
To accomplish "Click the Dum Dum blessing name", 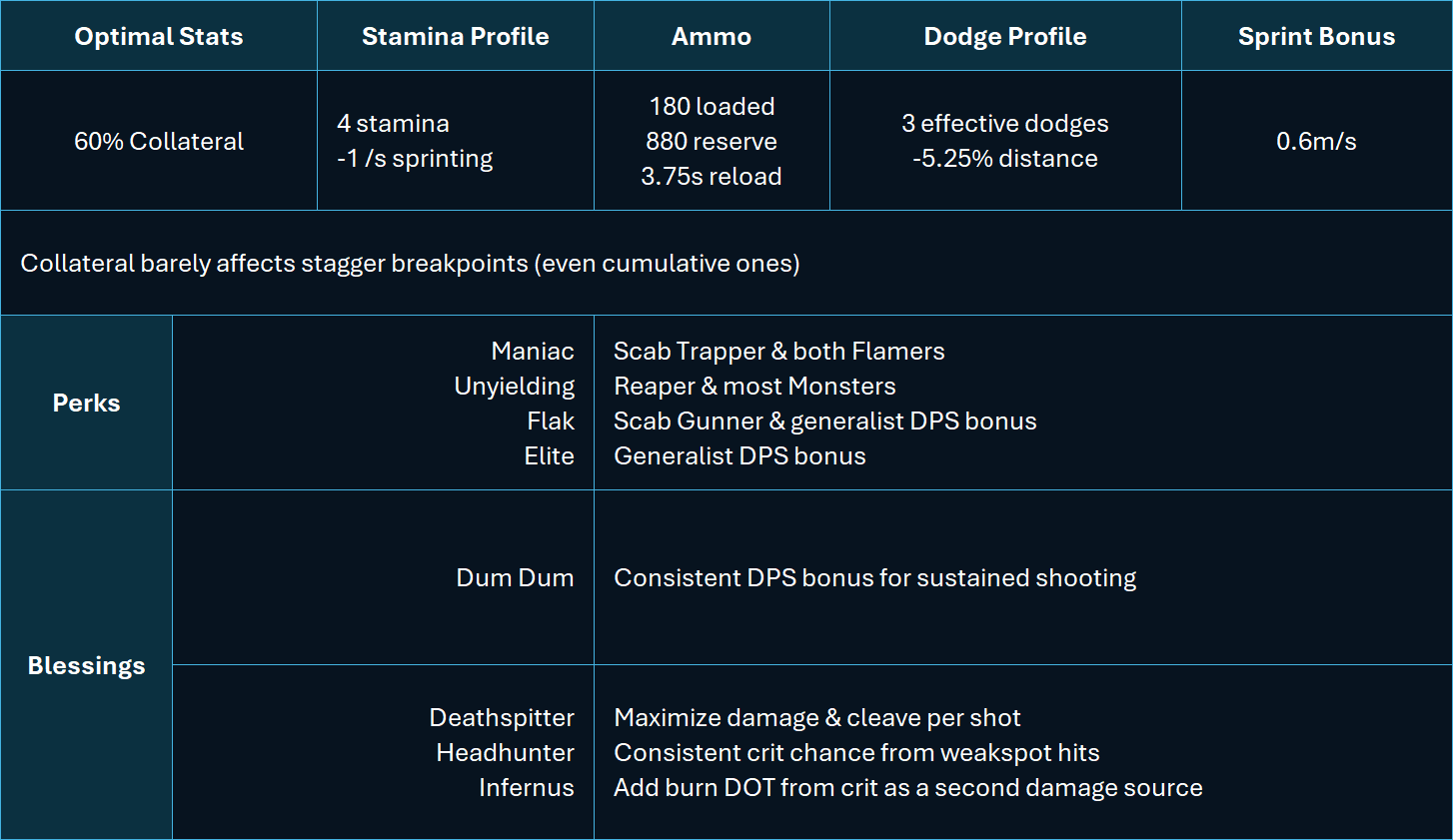I will (515, 577).
